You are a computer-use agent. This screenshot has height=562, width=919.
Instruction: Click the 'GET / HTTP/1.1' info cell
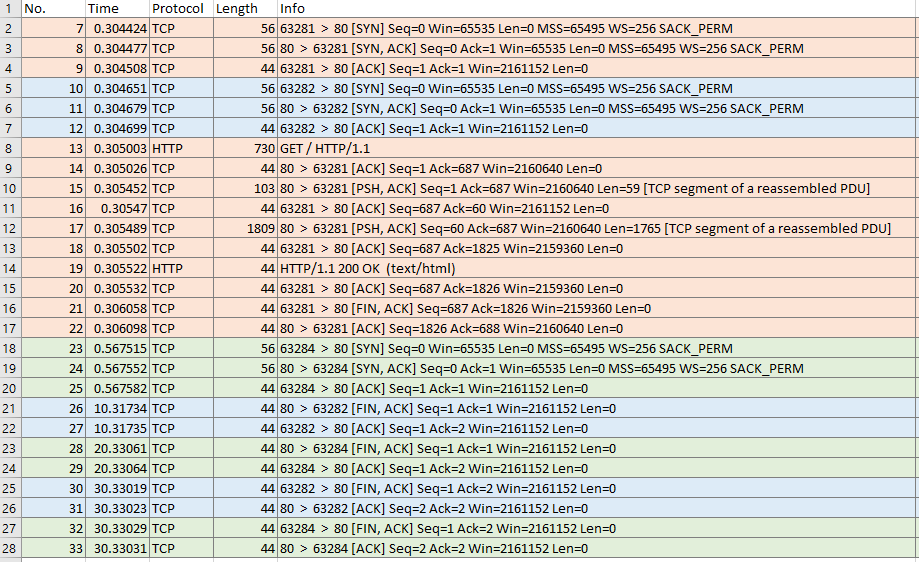tap(598, 148)
